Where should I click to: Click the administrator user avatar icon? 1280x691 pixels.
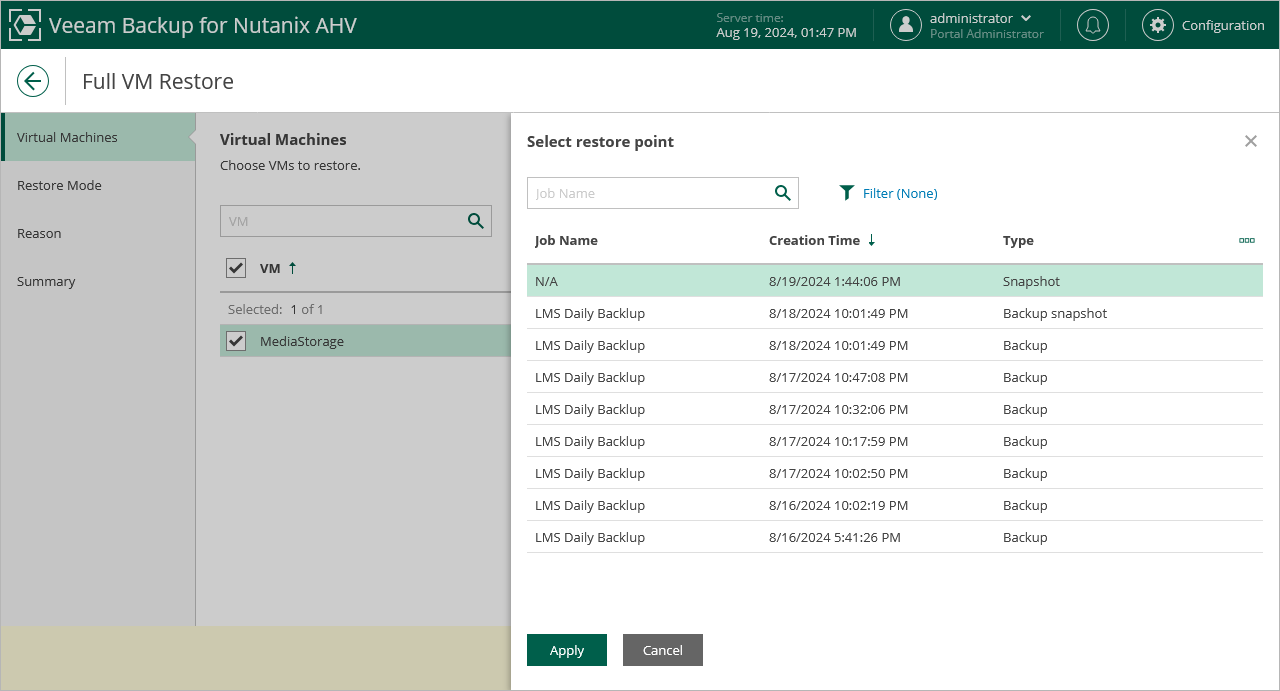tap(906, 25)
